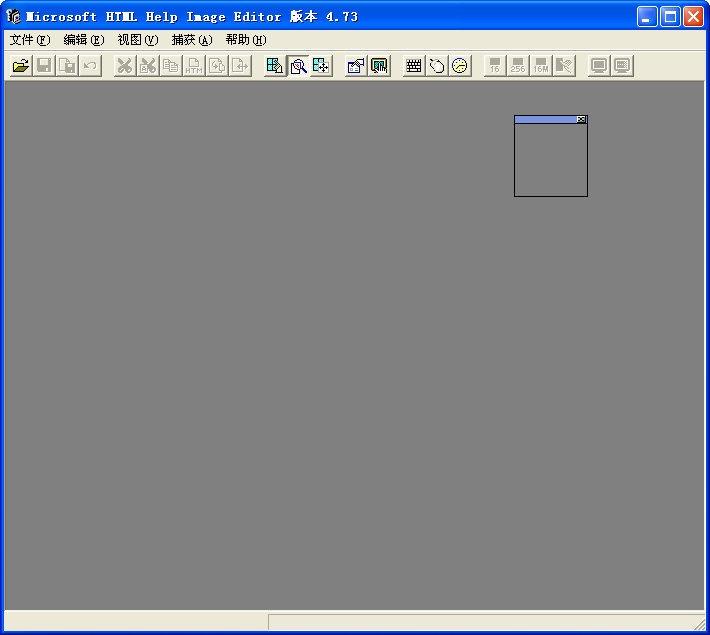Click the page icon right of HTM

pos(217,66)
